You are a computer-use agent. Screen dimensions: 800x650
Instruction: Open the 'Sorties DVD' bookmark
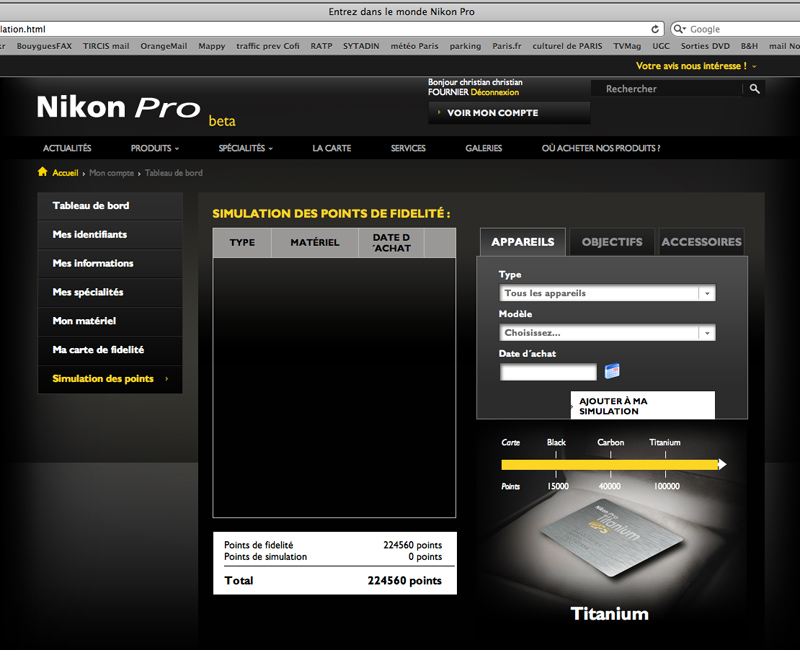click(x=705, y=46)
